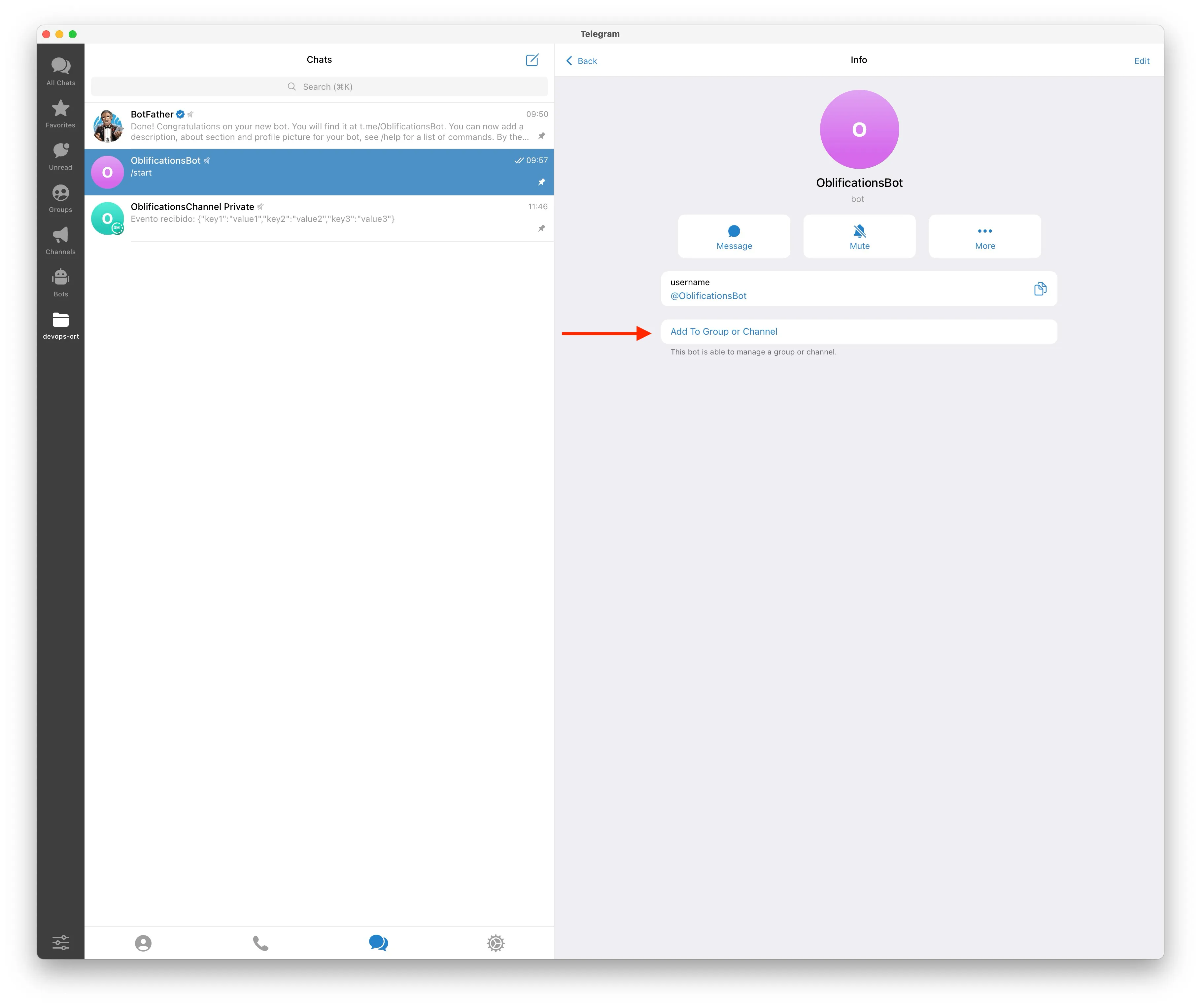1201x1008 pixels.
Task: Switch to the Chats tab at bottom
Action: [378, 943]
